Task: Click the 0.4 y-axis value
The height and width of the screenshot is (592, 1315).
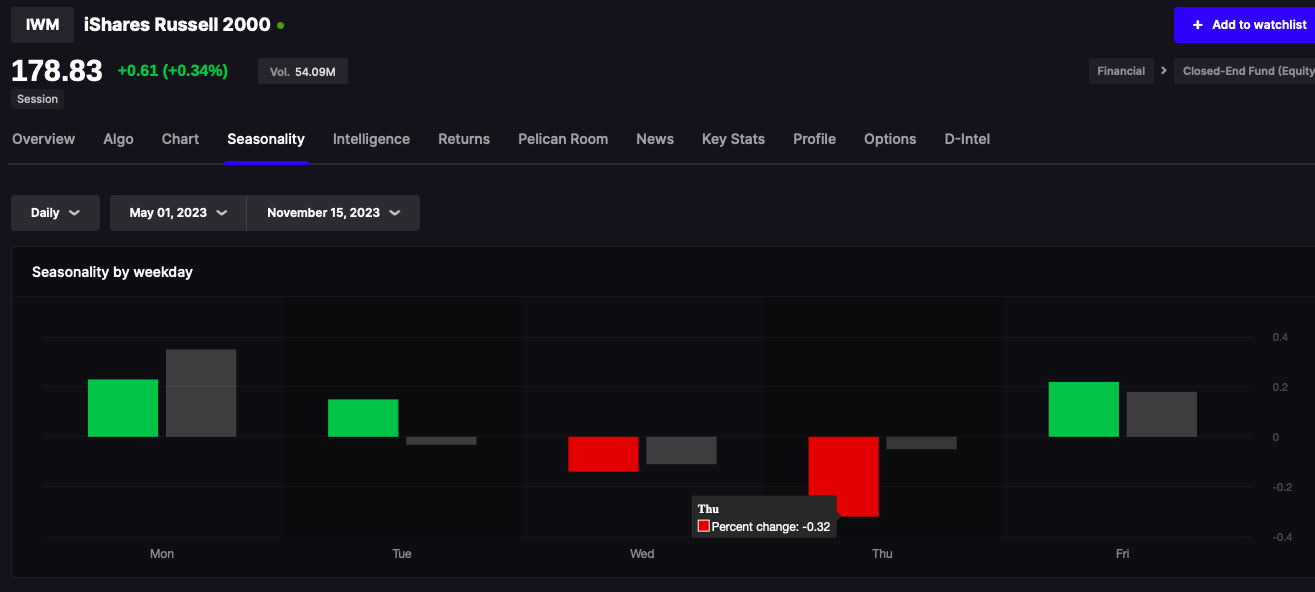Action: point(1280,337)
